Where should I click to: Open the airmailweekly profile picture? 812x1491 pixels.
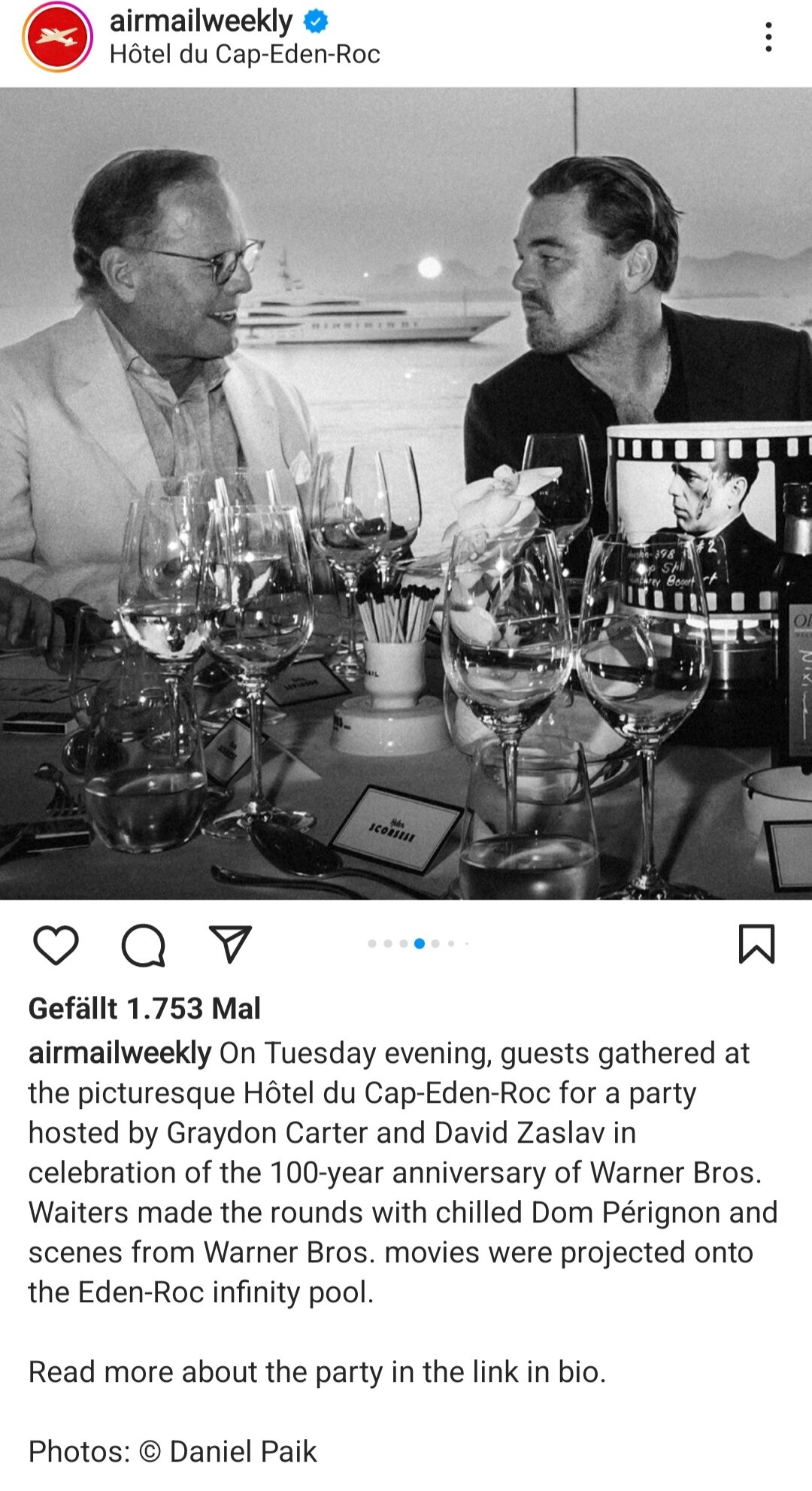coord(57,37)
